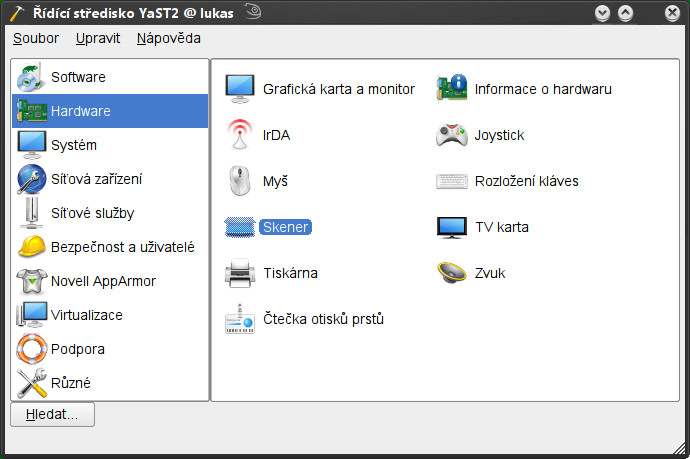Open the Informace o hardwaru icon

click(x=451, y=88)
